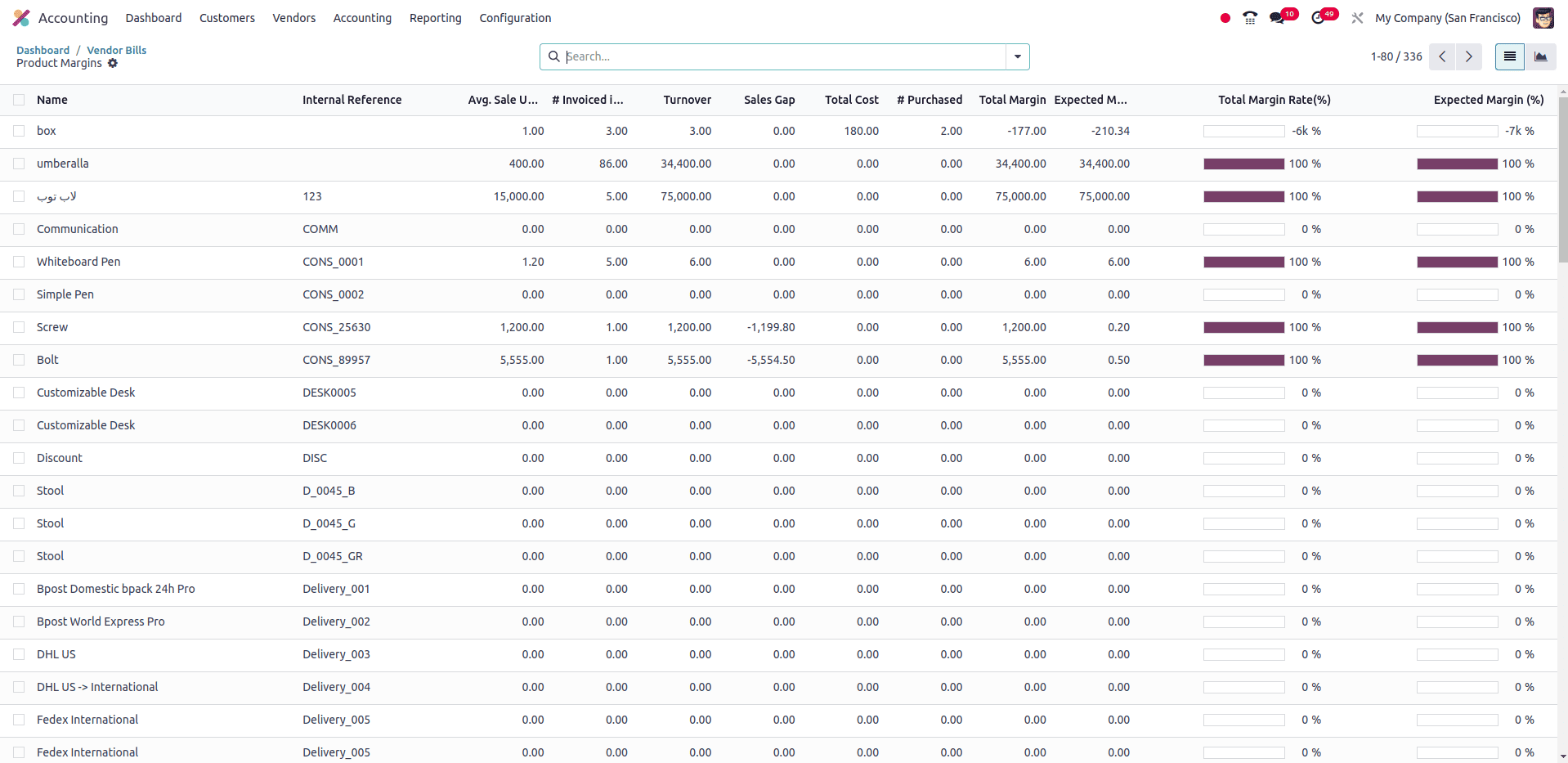Click the Product Margins gear icon
Image resolution: width=1568 pixels, height=763 pixels.
tap(113, 63)
